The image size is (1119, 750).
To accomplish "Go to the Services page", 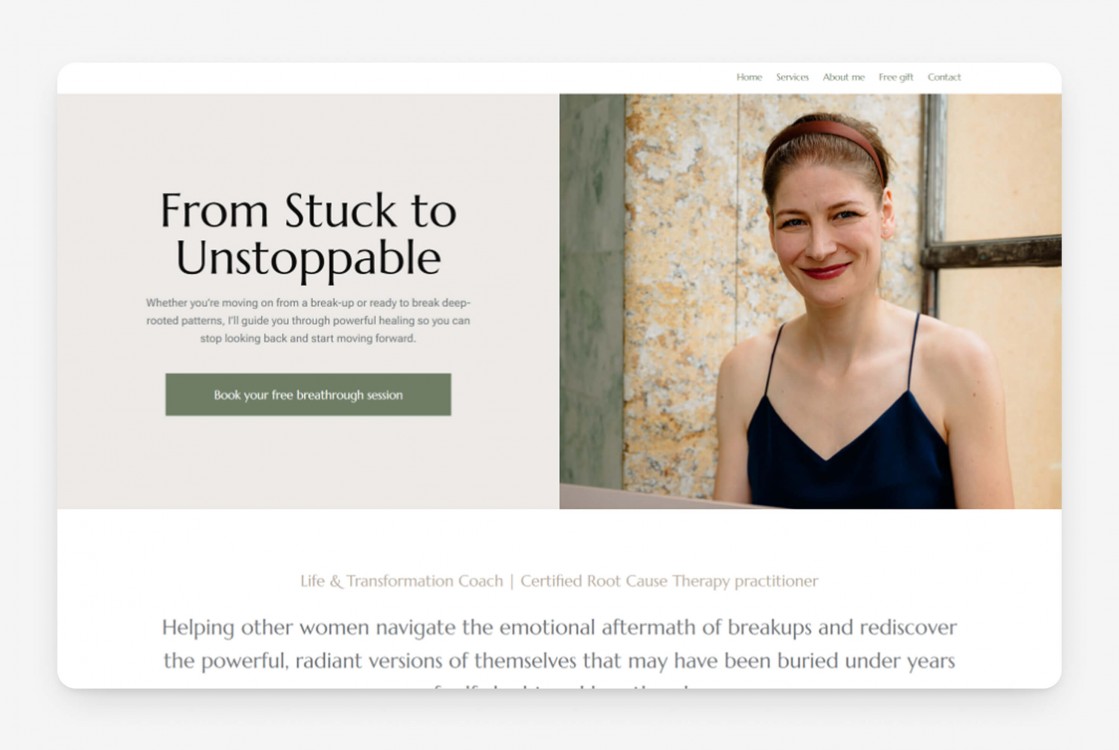I will pyautogui.click(x=792, y=77).
